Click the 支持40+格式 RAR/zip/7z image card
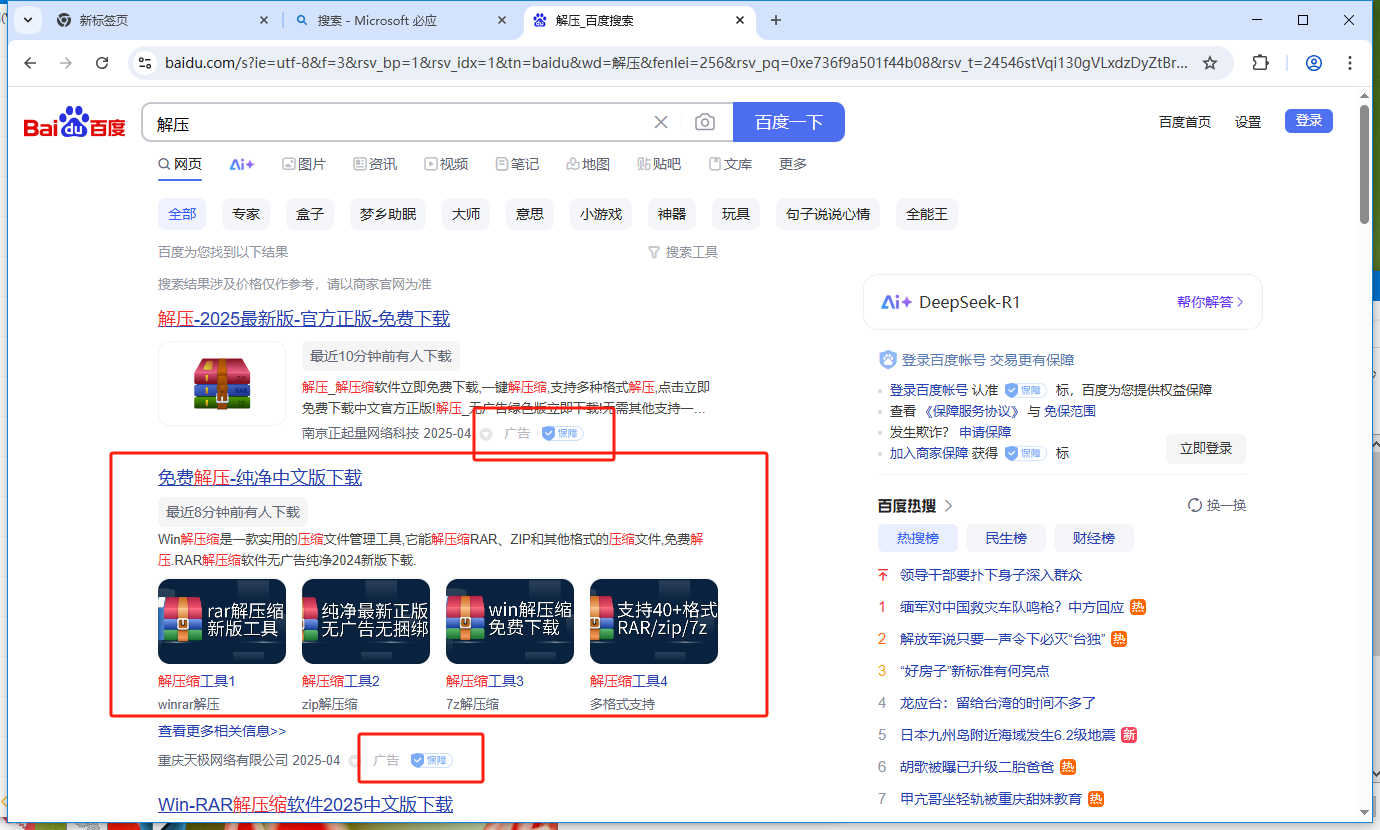This screenshot has height=830, width=1380. pos(654,621)
